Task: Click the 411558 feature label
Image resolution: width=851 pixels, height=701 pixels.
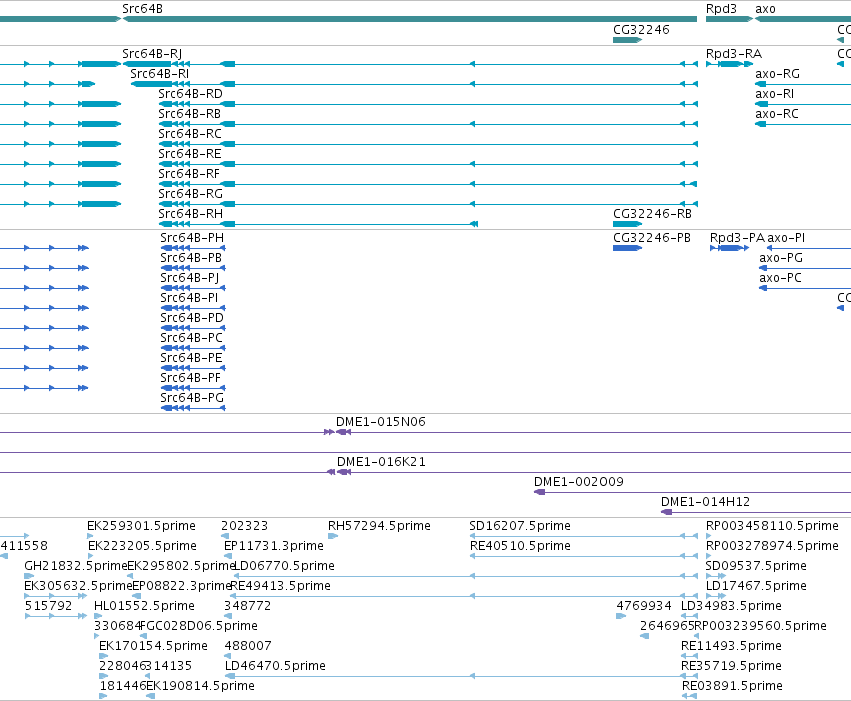Action: [x=24, y=546]
